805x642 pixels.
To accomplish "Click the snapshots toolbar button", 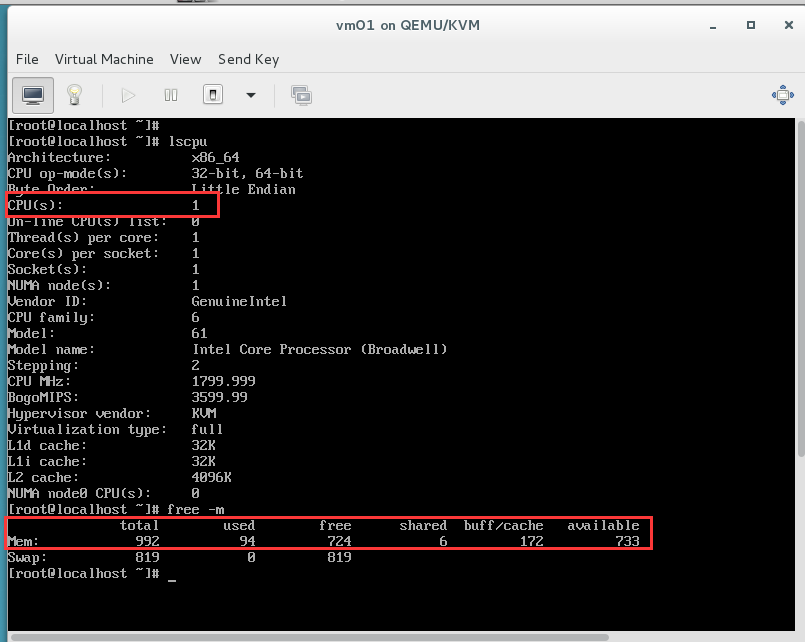I will [299, 94].
